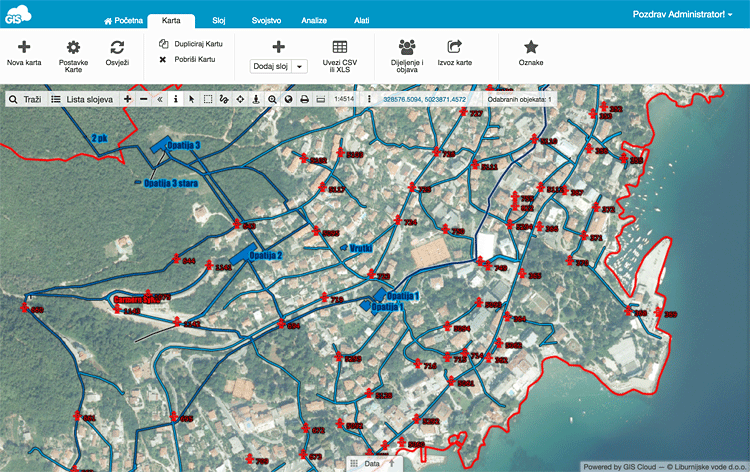This screenshot has height=472, width=750.
Task: Click hydrant marker labeled 844
Action: 176,259
